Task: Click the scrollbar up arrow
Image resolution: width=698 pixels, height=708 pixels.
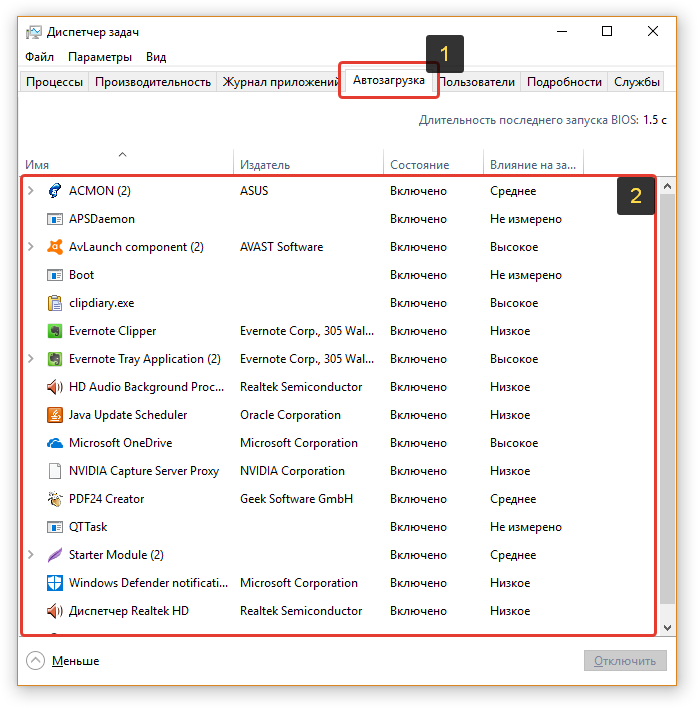Action: point(667,186)
